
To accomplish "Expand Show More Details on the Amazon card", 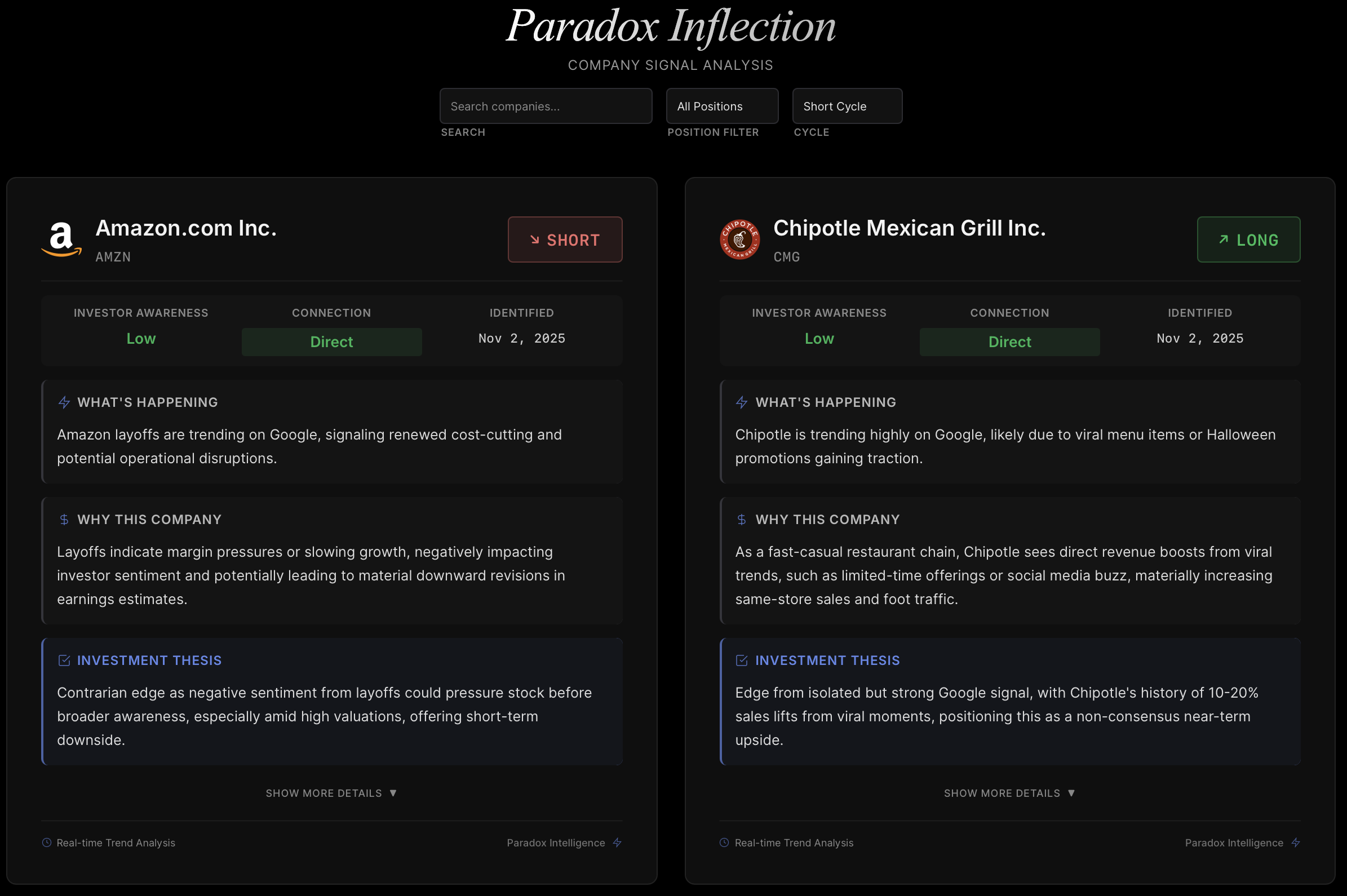I will pyautogui.click(x=331, y=792).
